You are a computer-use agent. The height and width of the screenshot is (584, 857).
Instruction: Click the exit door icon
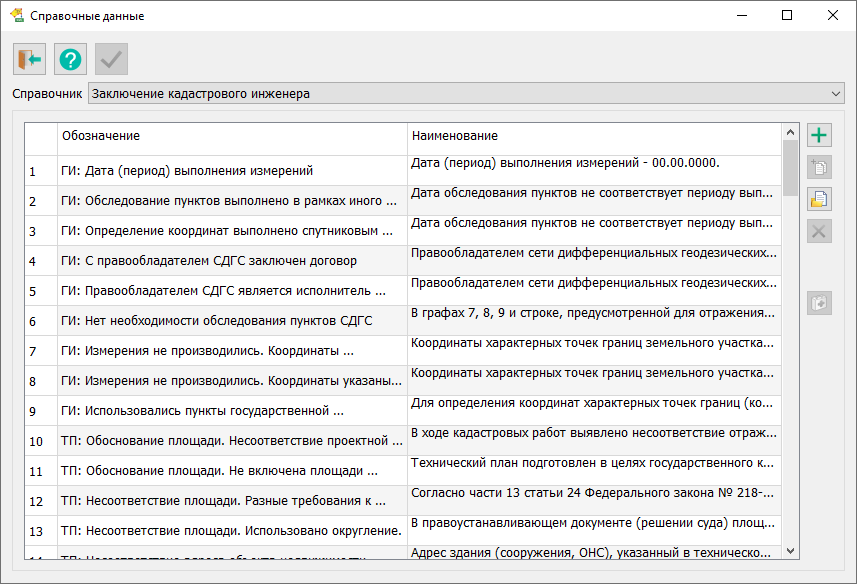click(x=29, y=60)
